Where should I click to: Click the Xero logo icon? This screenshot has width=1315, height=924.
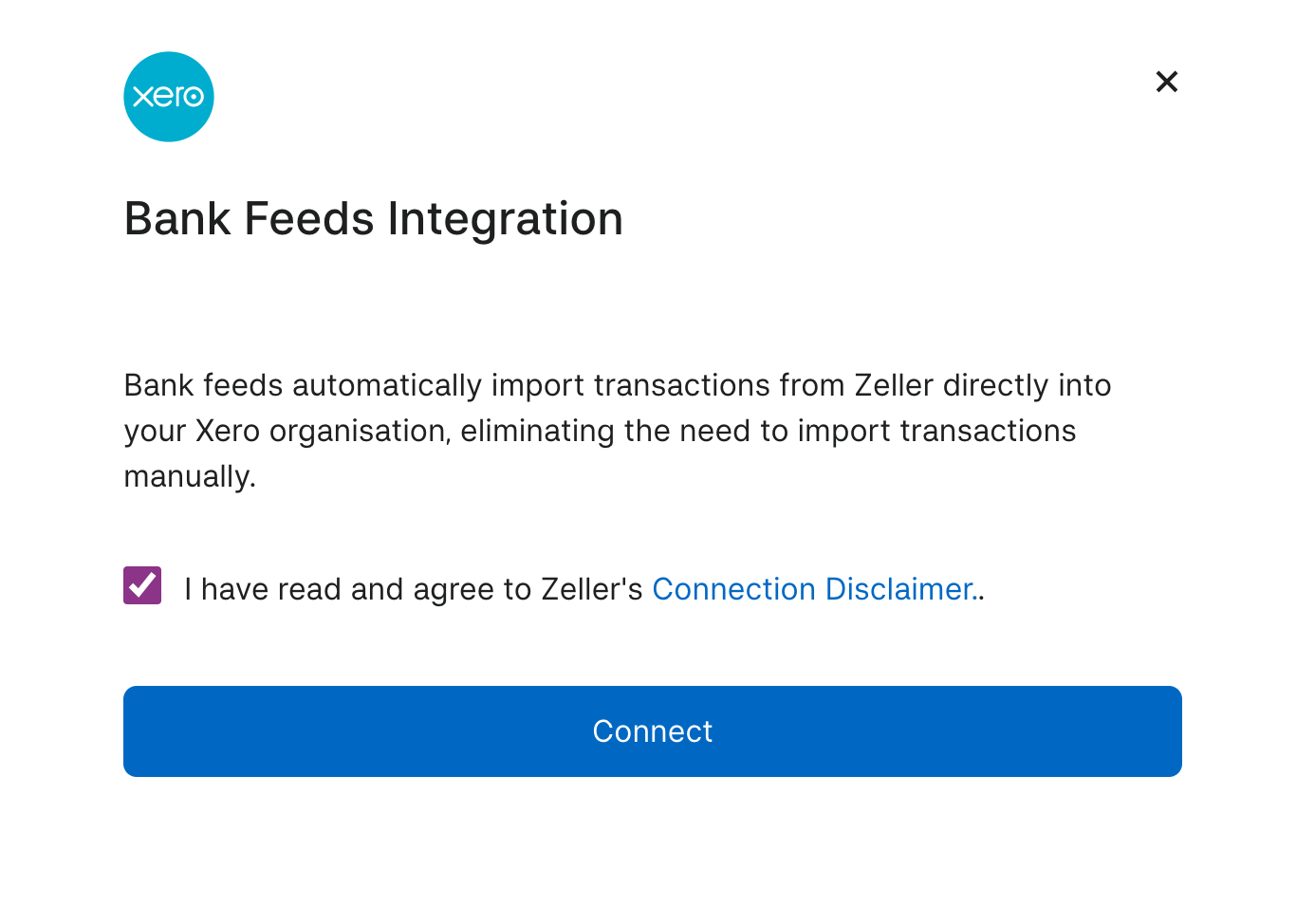[169, 97]
